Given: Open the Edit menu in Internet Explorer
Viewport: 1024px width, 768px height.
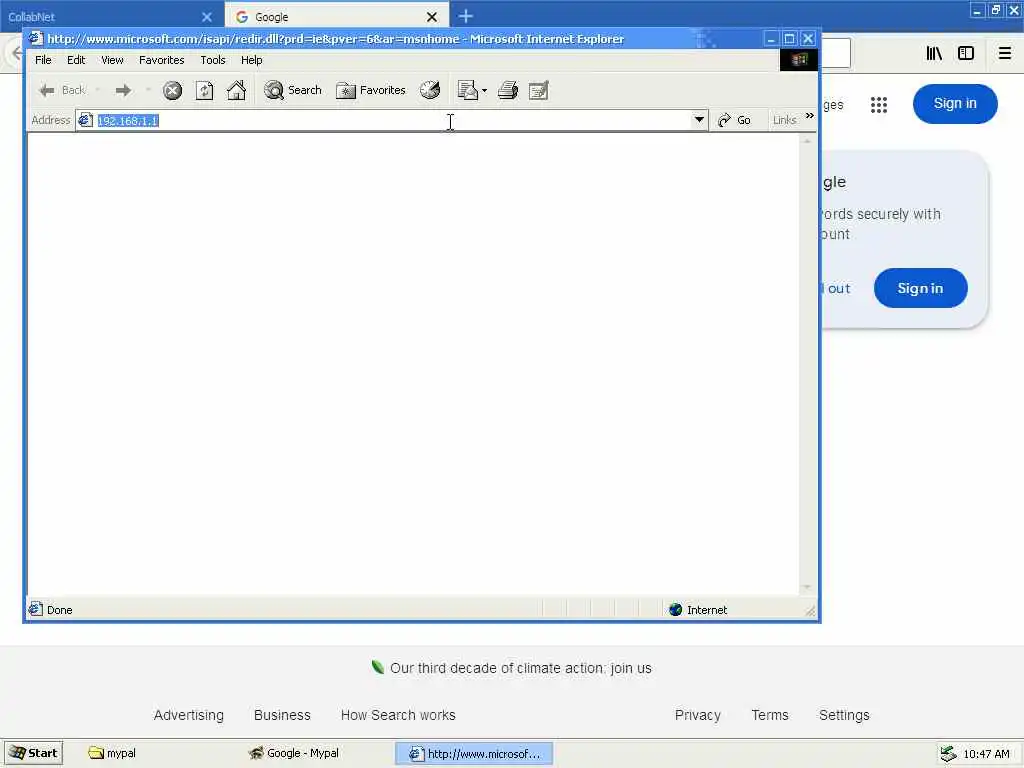Looking at the screenshot, I should click(x=76, y=60).
